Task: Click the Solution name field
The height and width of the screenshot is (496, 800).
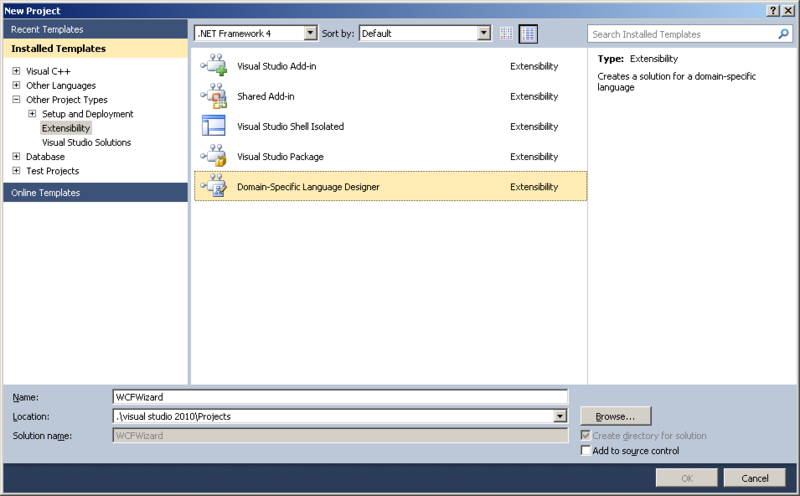Action: tap(340, 436)
